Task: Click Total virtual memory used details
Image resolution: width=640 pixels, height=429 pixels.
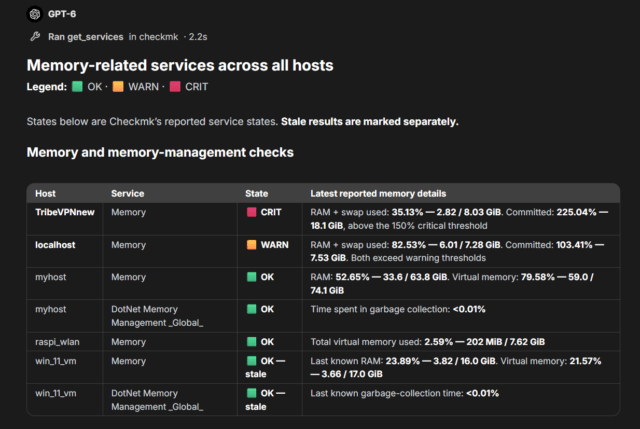Action: click(x=427, y=342)
